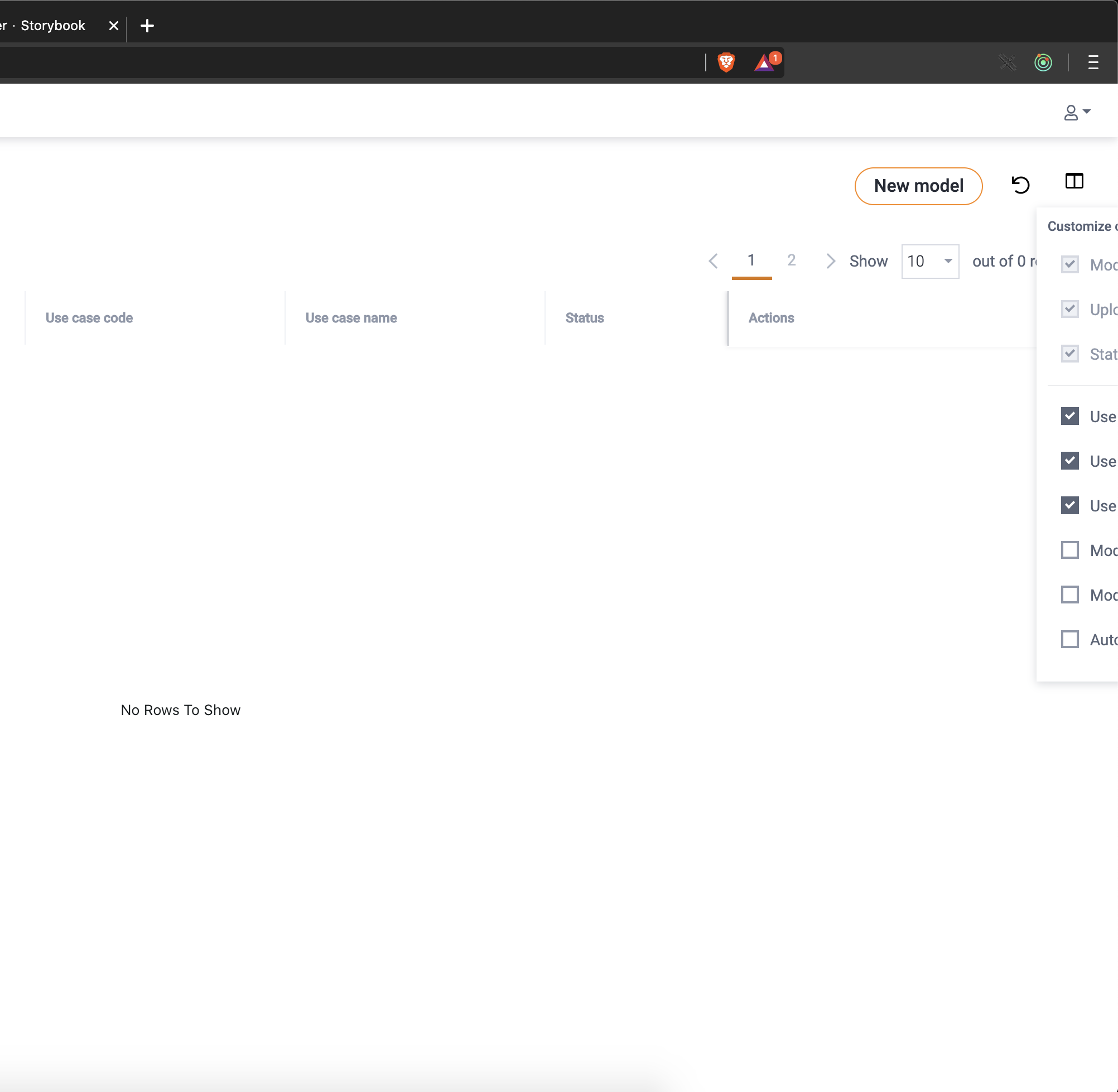Toggle the disabled Stat checkbox

pos(1070,354)
